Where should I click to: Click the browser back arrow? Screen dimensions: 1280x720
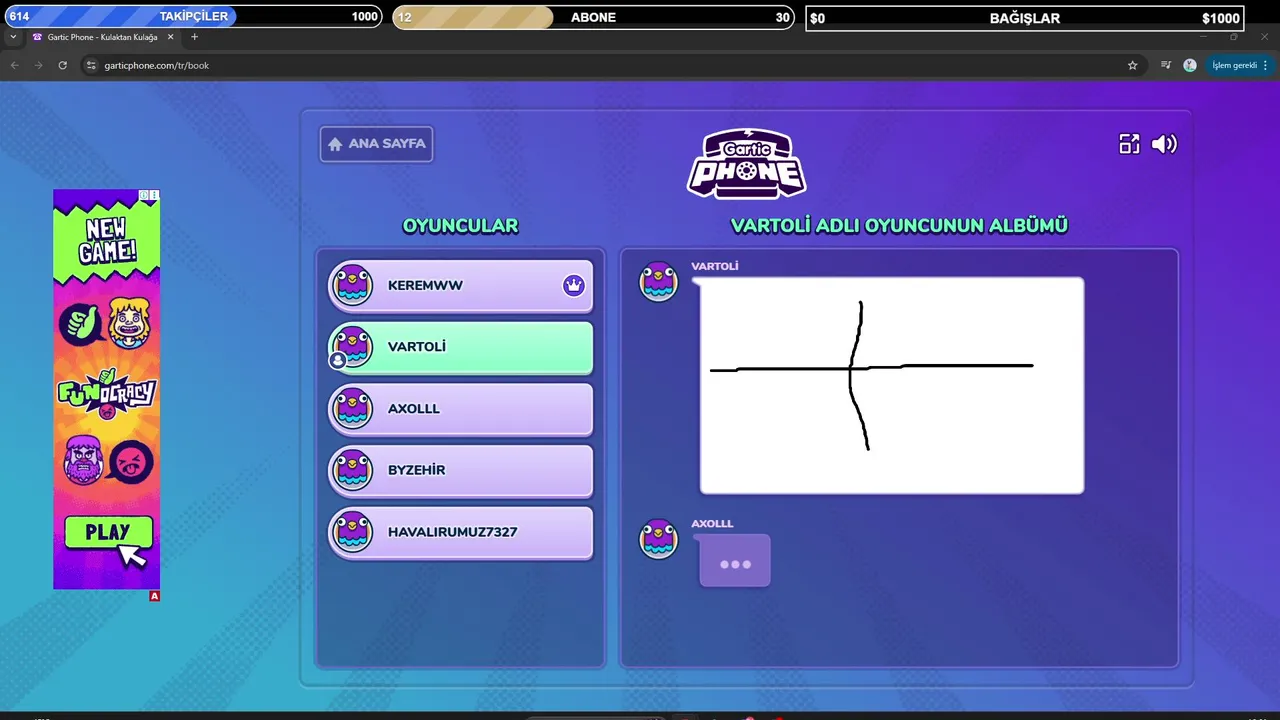point(14,65)
